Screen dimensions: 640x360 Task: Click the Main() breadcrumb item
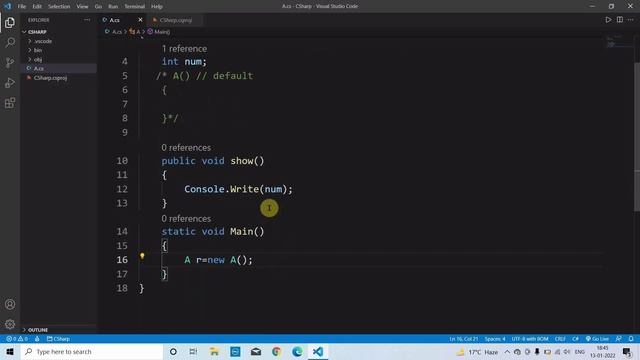158,31
